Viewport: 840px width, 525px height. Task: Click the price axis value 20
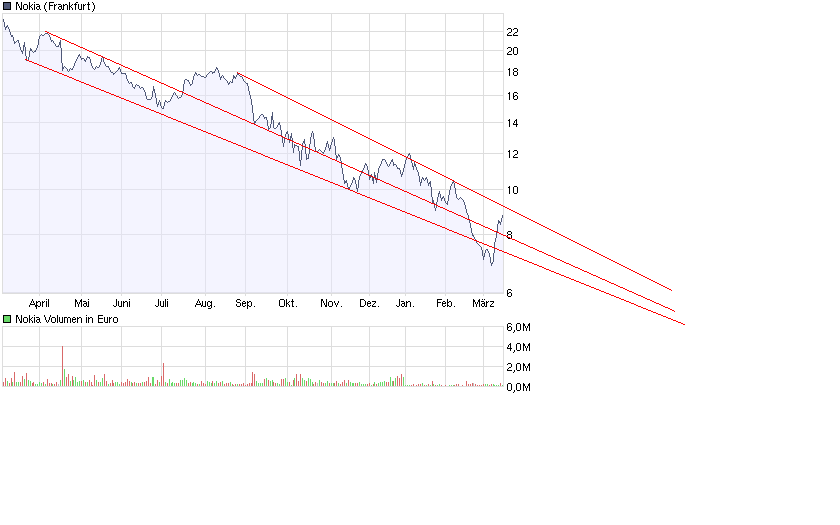coord(512,51)
